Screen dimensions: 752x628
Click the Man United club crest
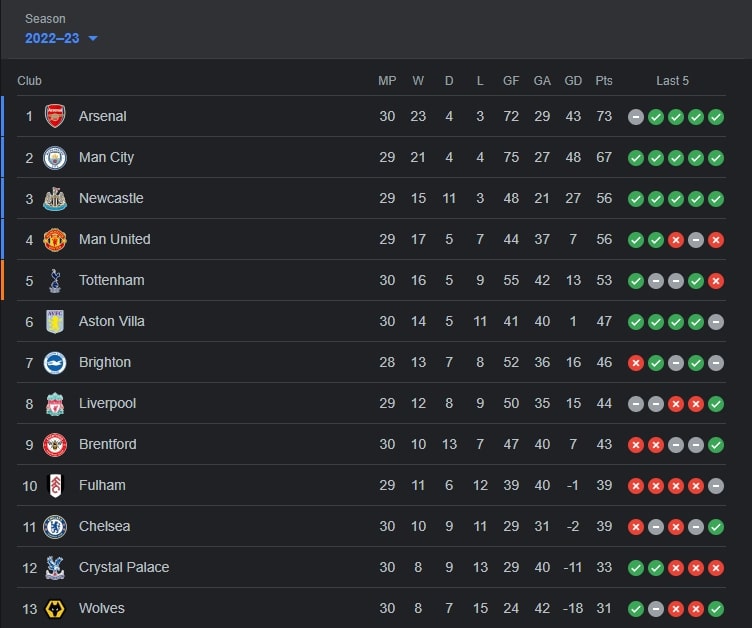pos(55,240)
